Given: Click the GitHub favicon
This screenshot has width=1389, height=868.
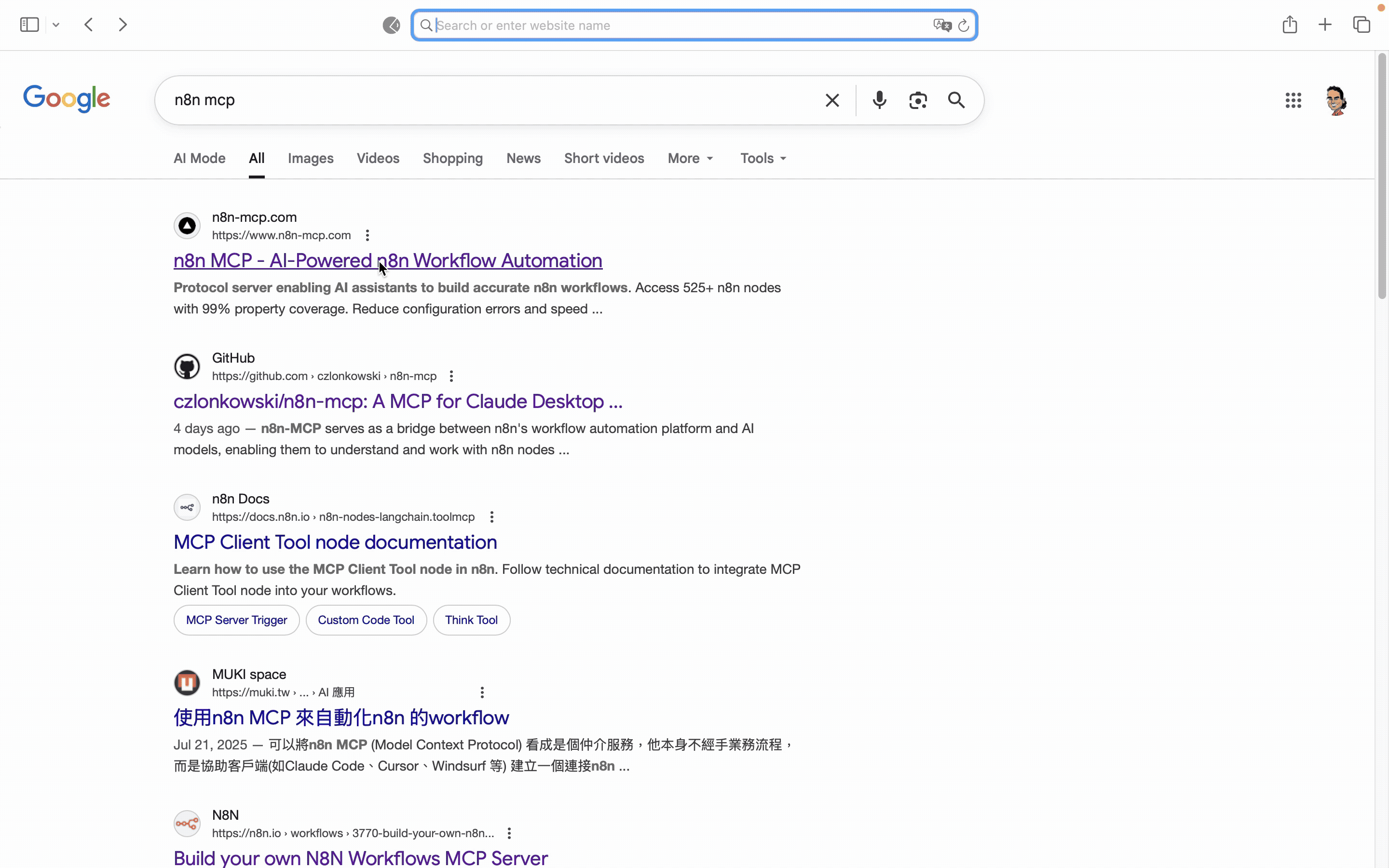Looking at the screenshot, I should pos(187,366).
